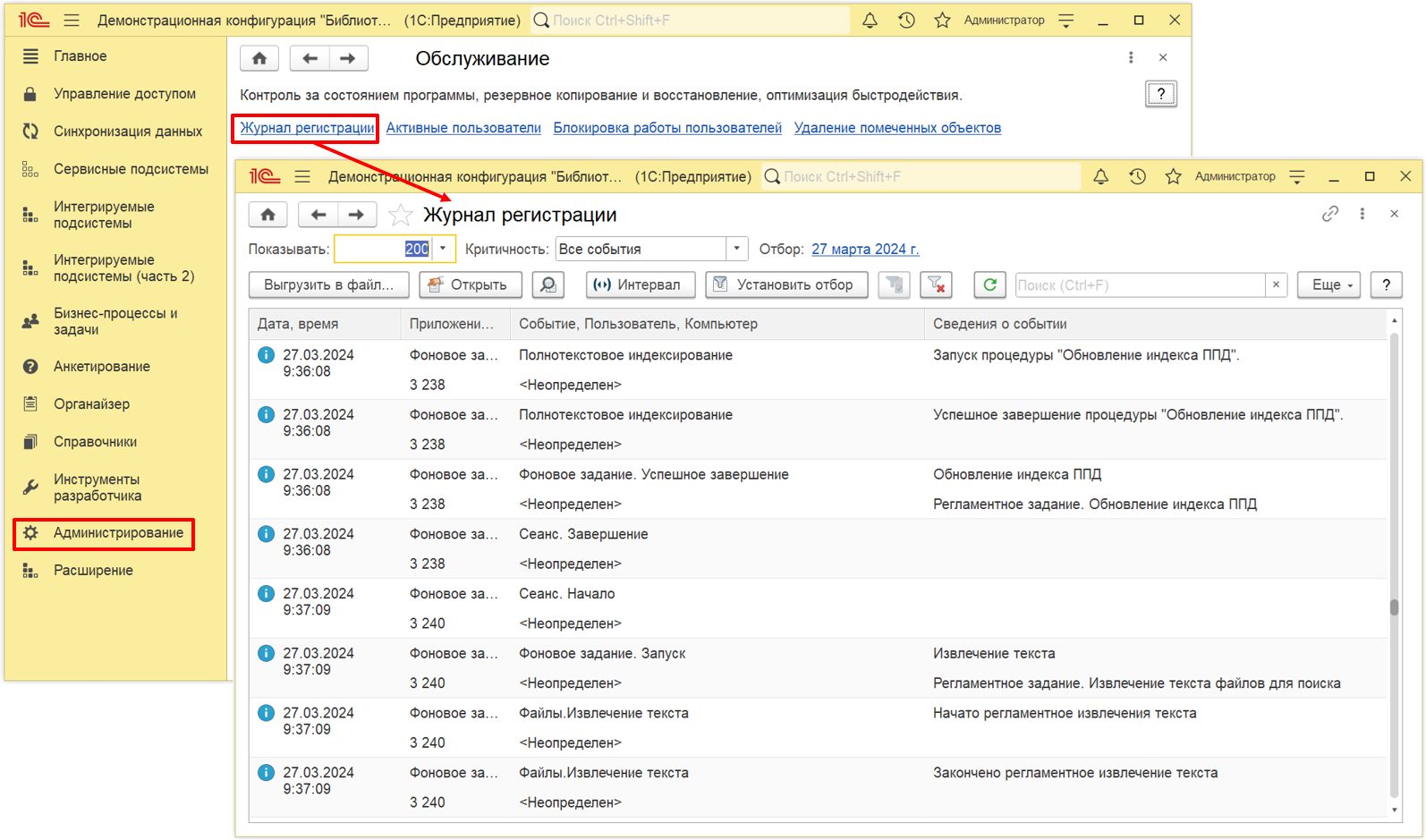Open Администрирование section in sidebar
The image size is (1426, 840).
[104, 533]
